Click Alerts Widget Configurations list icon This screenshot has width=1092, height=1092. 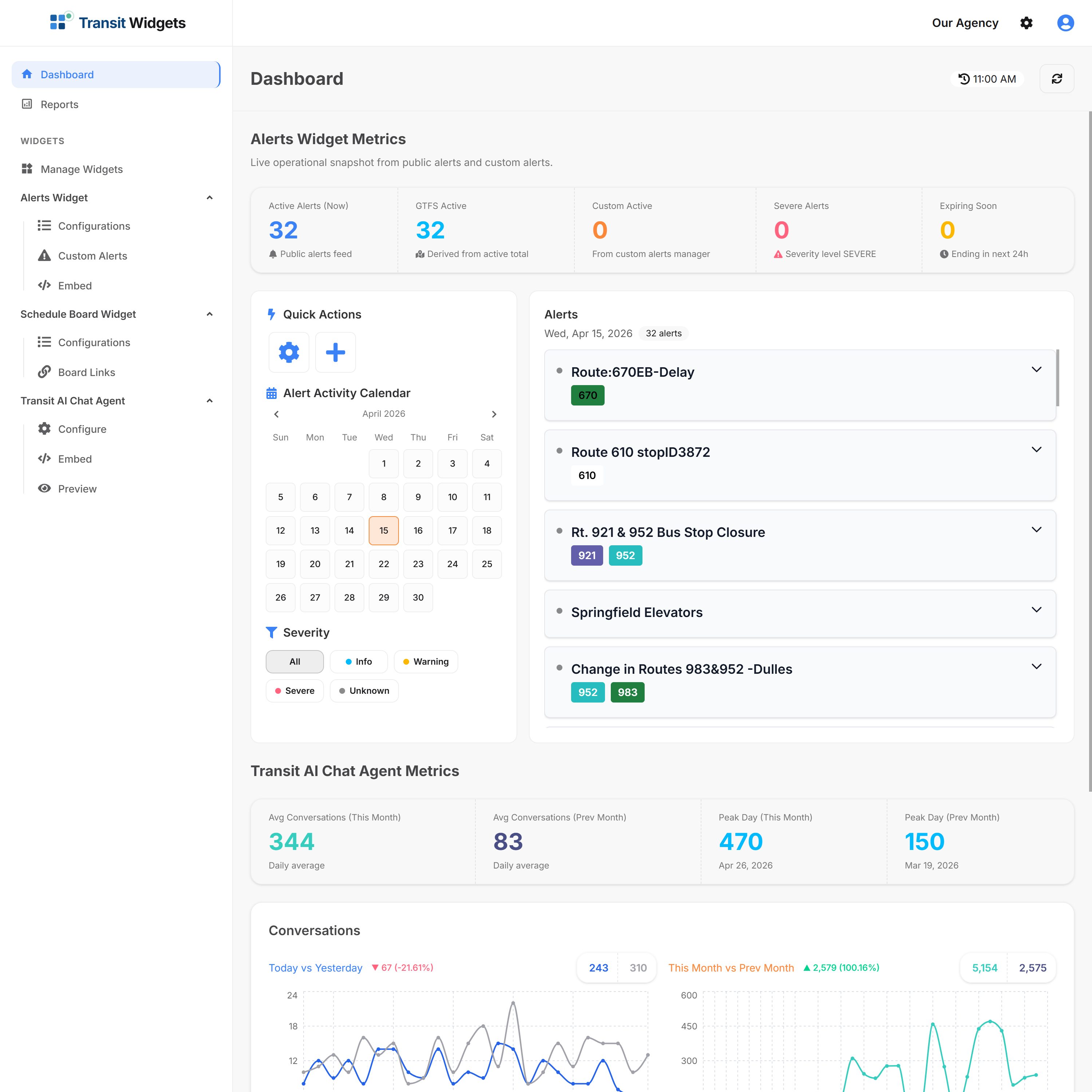pyautogui.click(x=44, y=226)
